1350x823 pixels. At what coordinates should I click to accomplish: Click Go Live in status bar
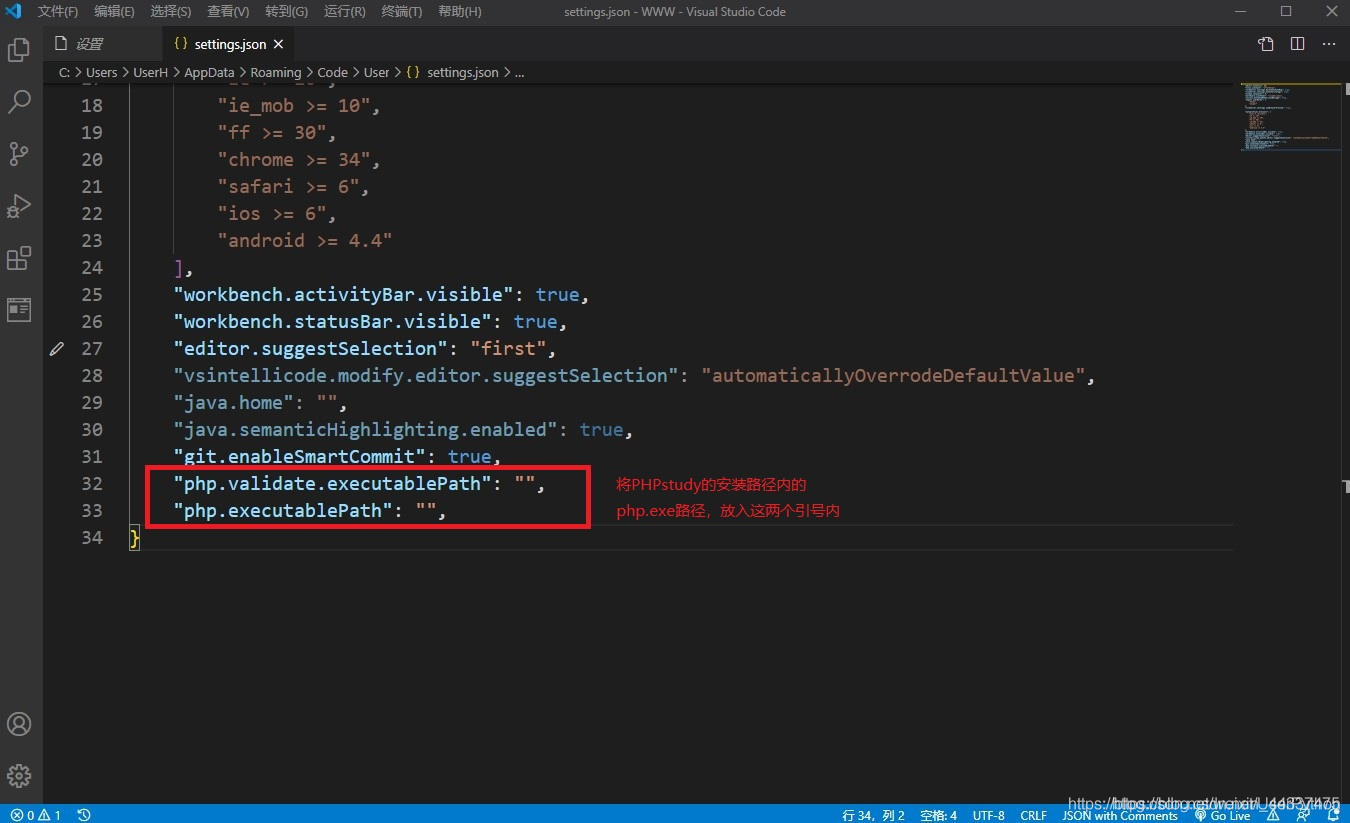tap(1223, 815)
